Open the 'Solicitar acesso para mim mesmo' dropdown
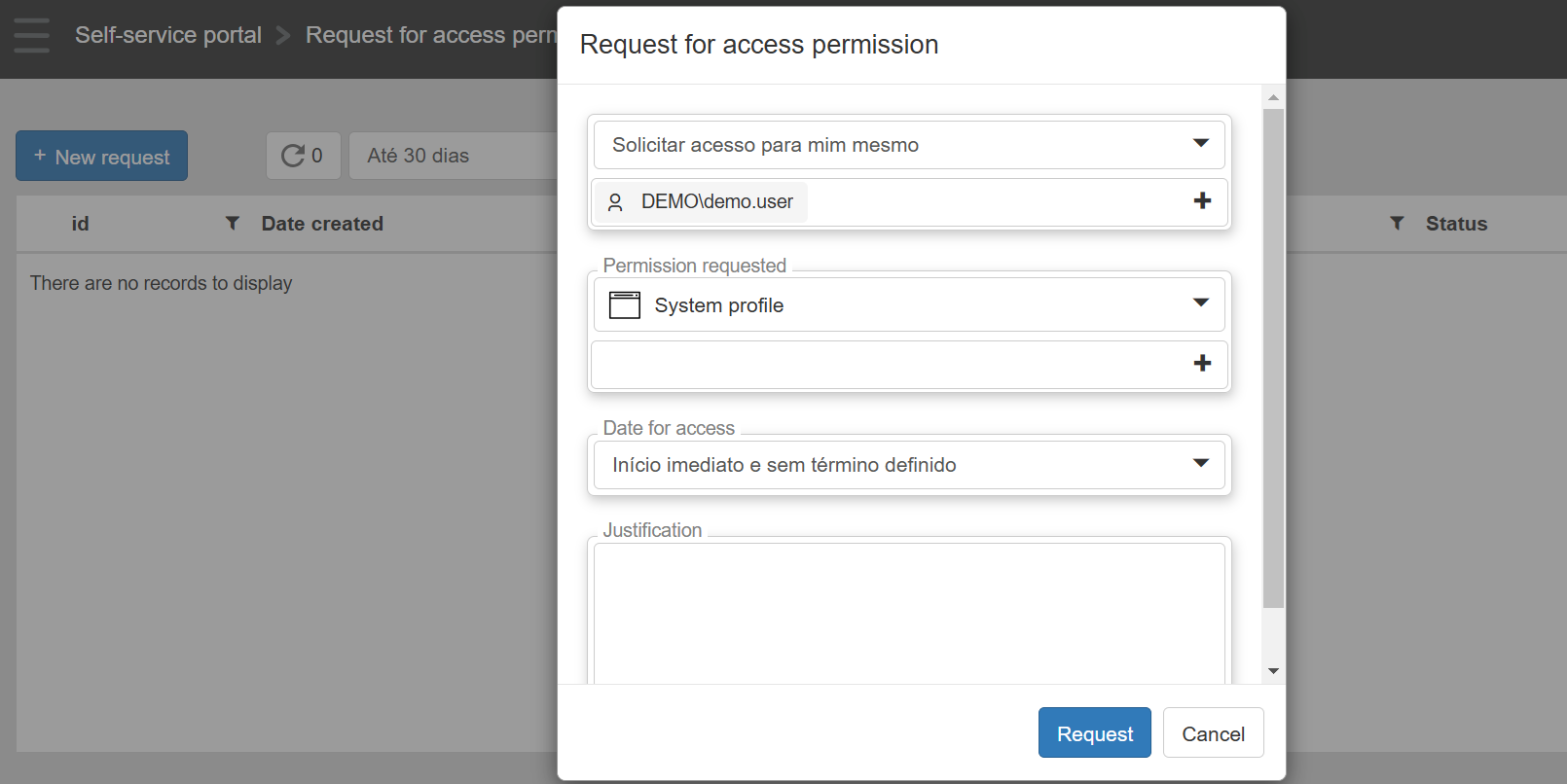Image resolution: width=1567 pixels, height=784 pixels. tap(1200, 144)
